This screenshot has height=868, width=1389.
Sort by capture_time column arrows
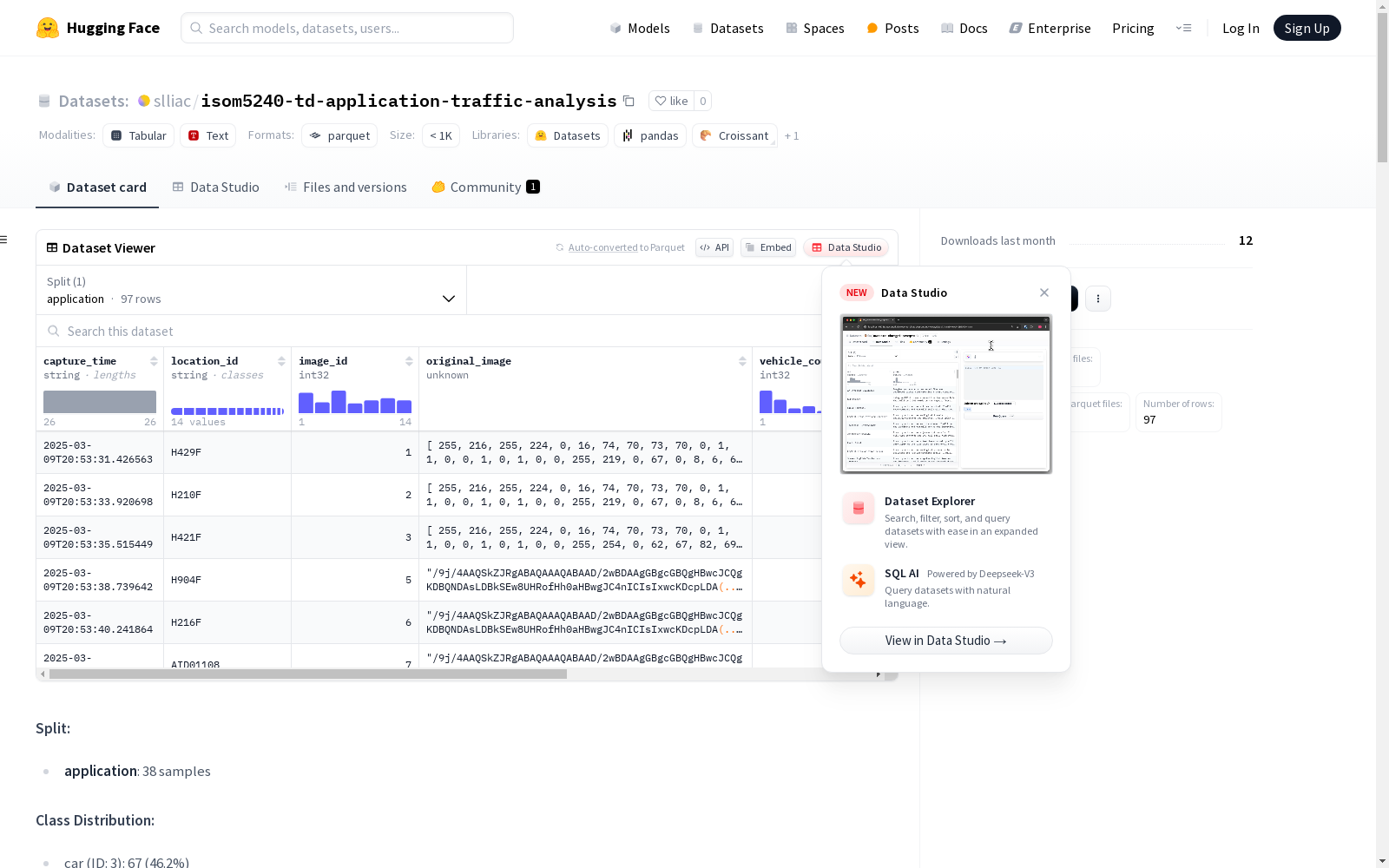pos(154,361)
